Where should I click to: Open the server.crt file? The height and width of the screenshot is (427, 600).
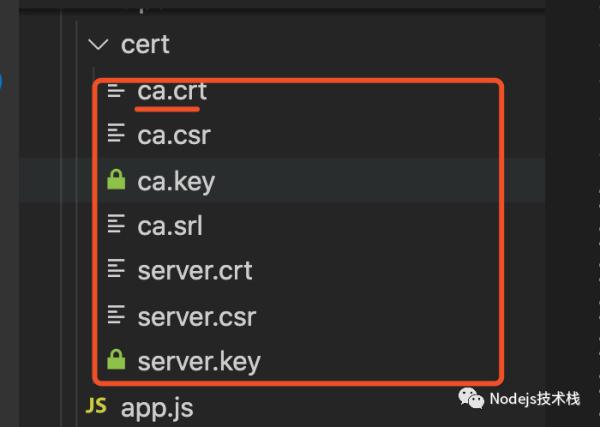pyautogui.click(x=195, y=270)
